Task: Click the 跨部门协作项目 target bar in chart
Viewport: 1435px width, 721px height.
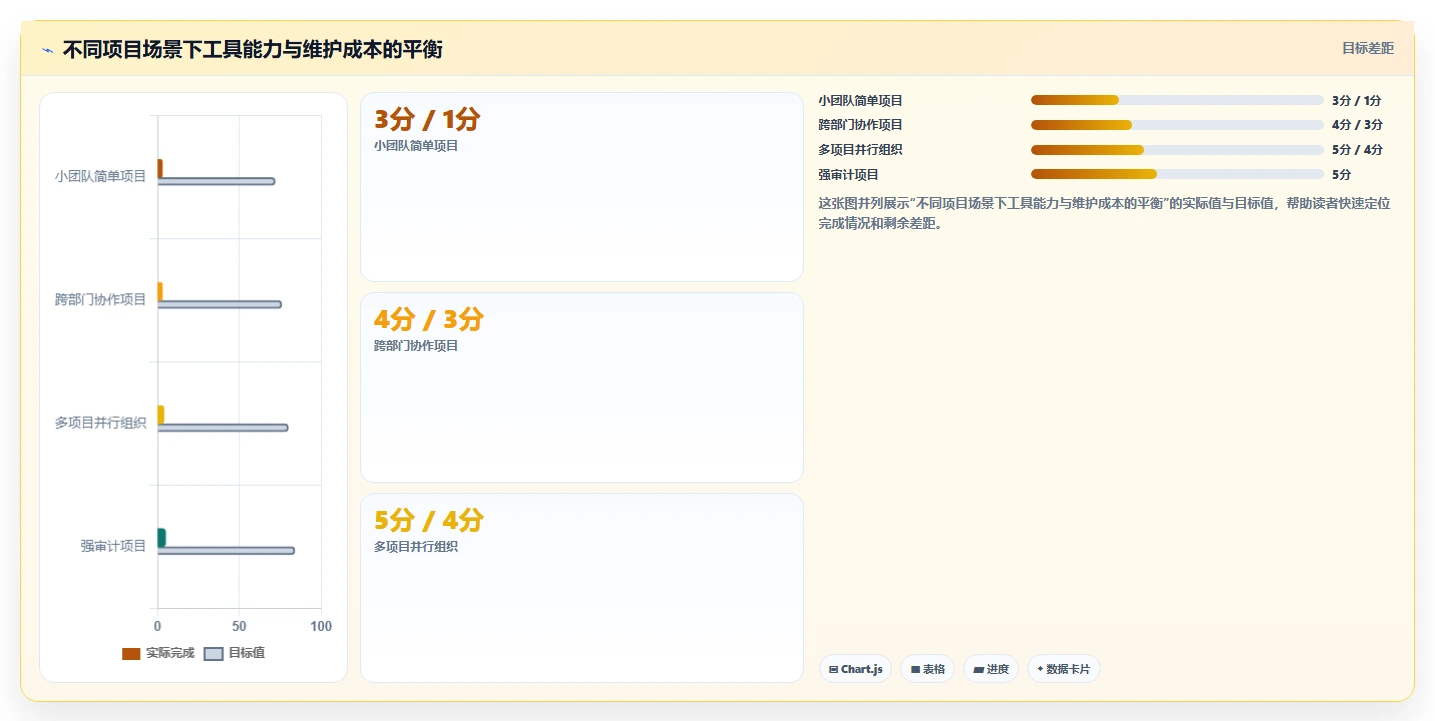Action: tap(219, 304)
